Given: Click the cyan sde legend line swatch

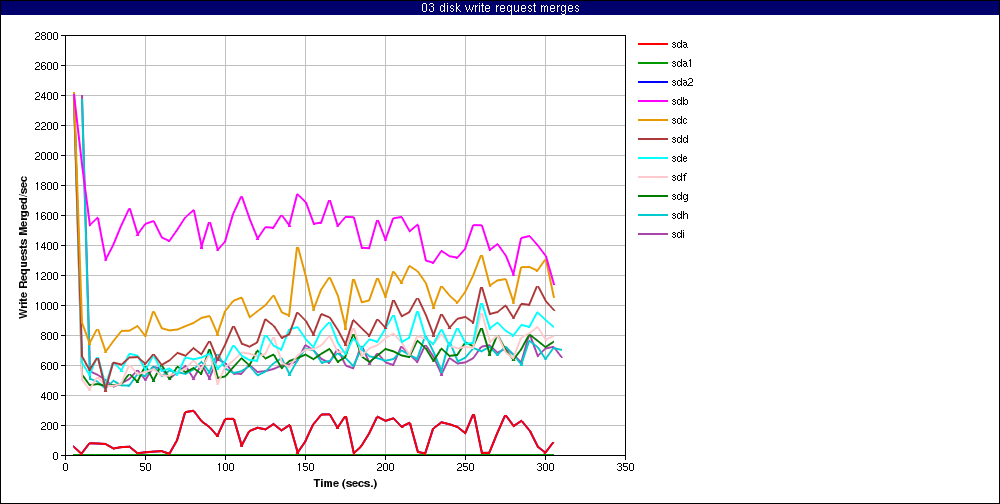Looking at the screenshot, I should 651,159.
